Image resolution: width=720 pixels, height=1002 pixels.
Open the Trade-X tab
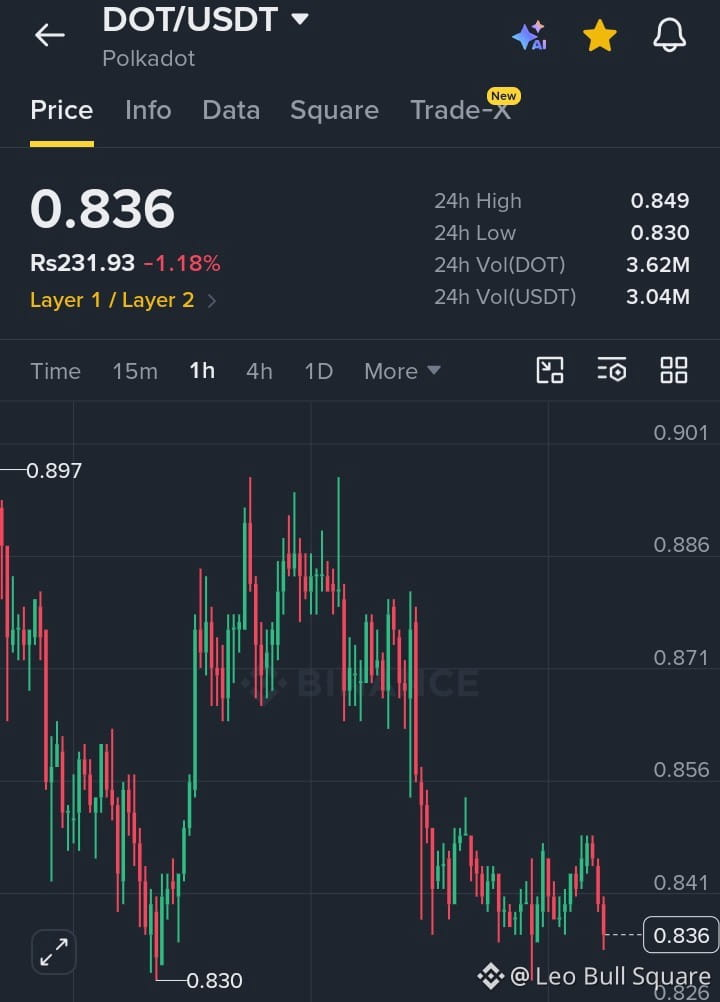tap(460, 110)
